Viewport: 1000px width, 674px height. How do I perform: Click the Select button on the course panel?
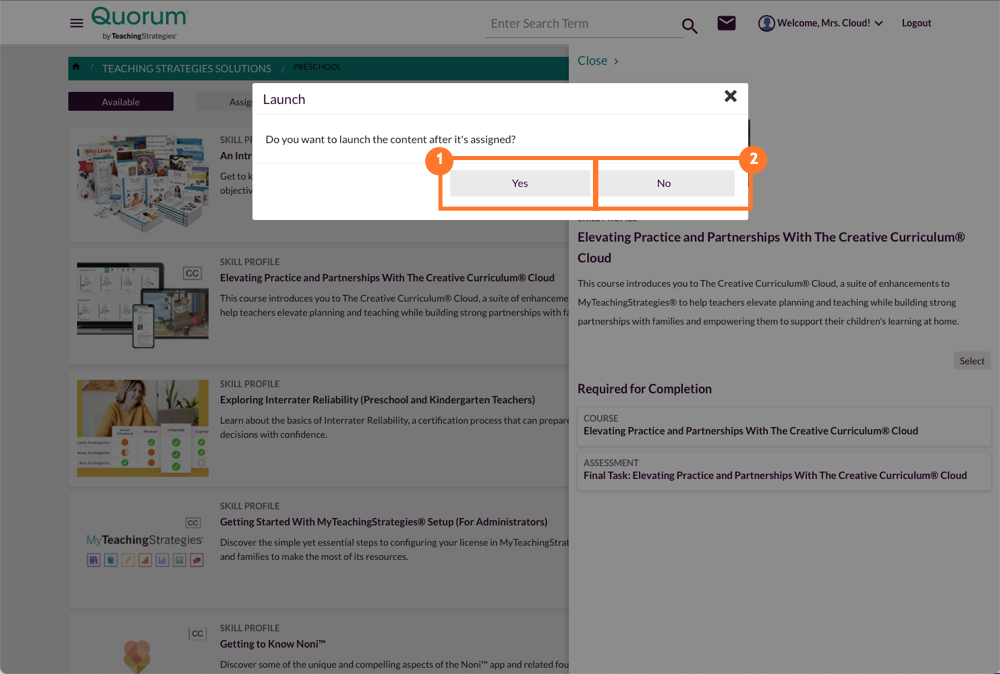click(x=971, y=360)
